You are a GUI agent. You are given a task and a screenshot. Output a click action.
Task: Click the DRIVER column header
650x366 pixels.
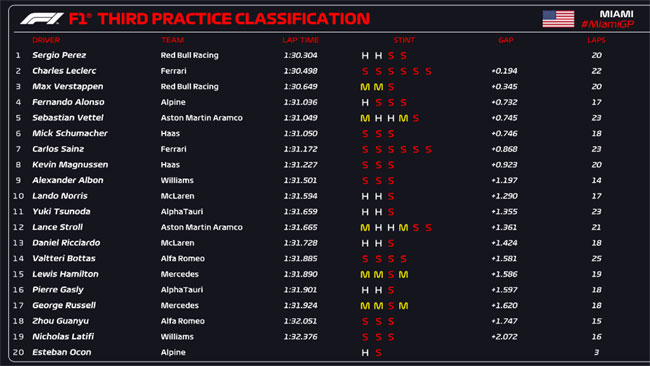click(x=46, y=40)
